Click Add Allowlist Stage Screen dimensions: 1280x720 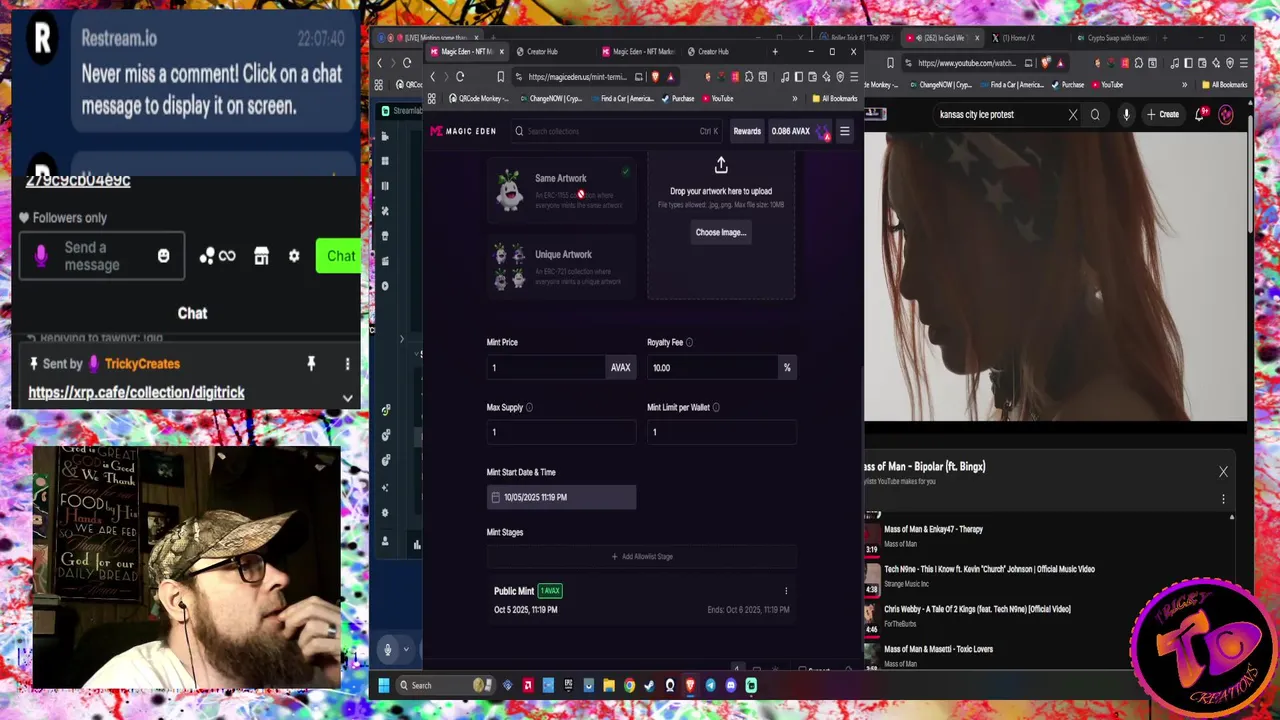pyautogui.click(x=642, y=556)
